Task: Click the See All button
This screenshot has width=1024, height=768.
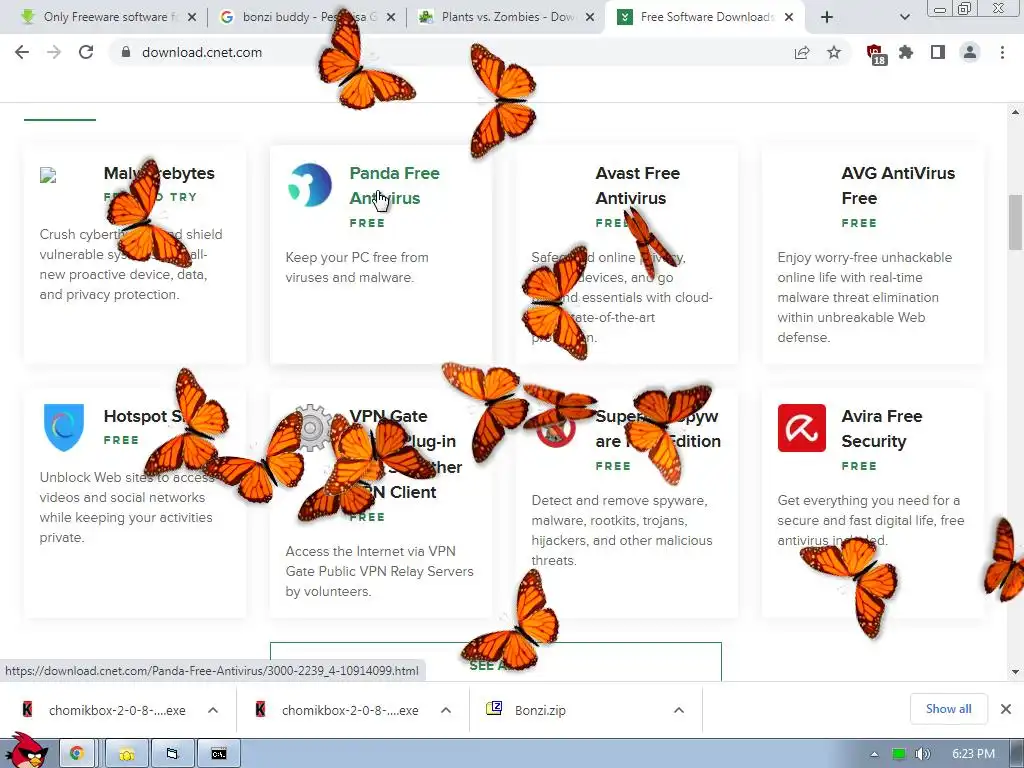Action: tap(496, 662)
